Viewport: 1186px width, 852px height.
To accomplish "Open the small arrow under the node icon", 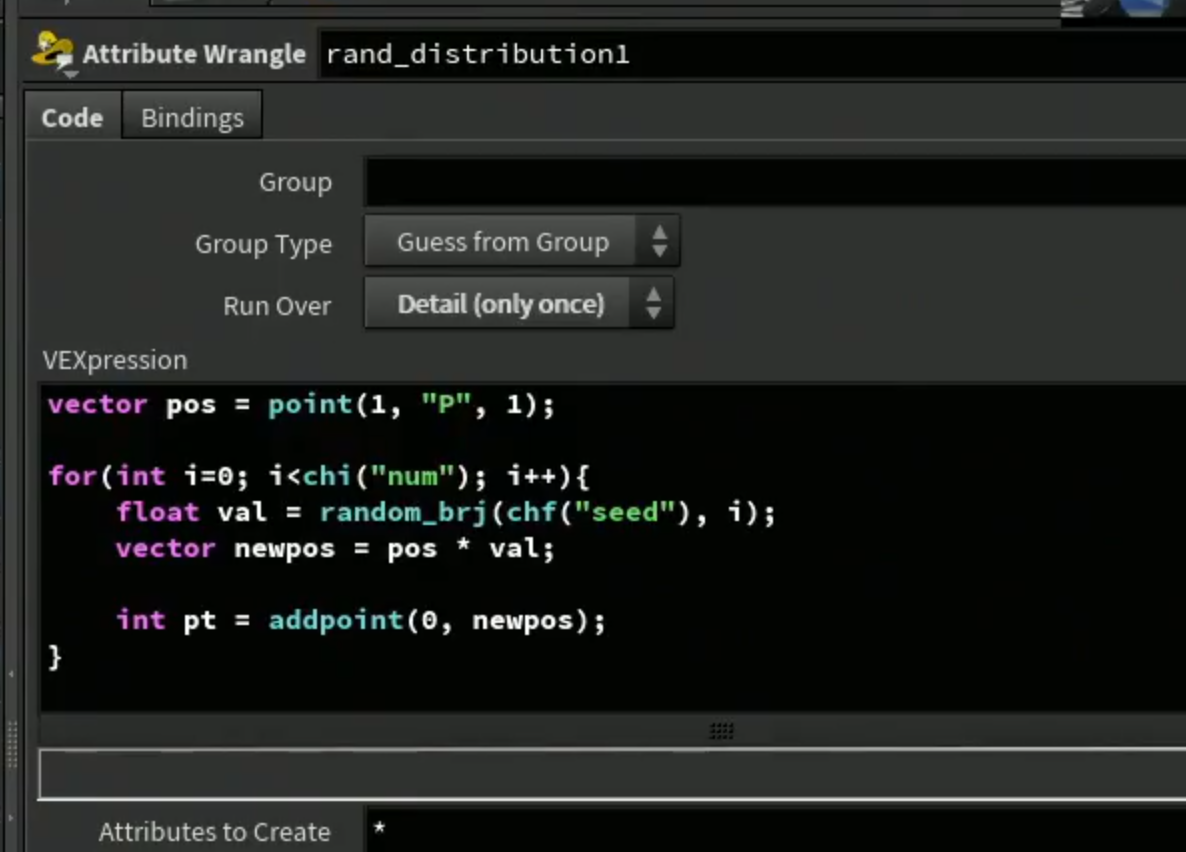I will point(70,74).
